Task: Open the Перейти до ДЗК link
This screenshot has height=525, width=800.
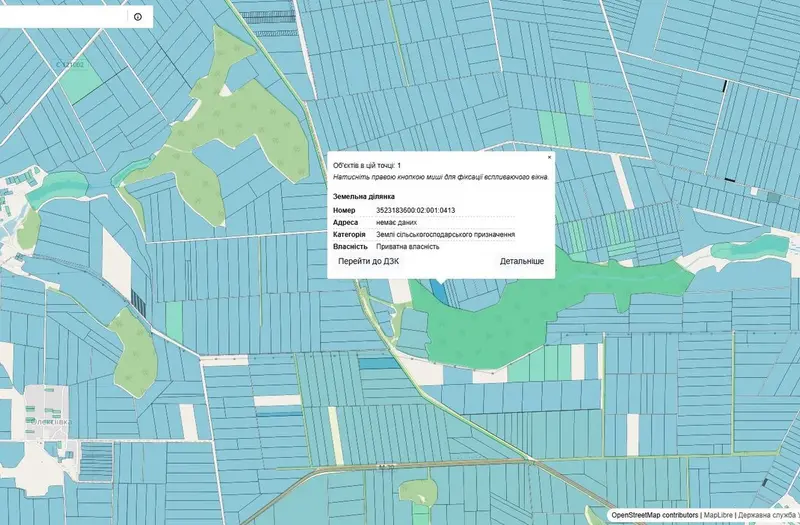Action: point(368,261)
